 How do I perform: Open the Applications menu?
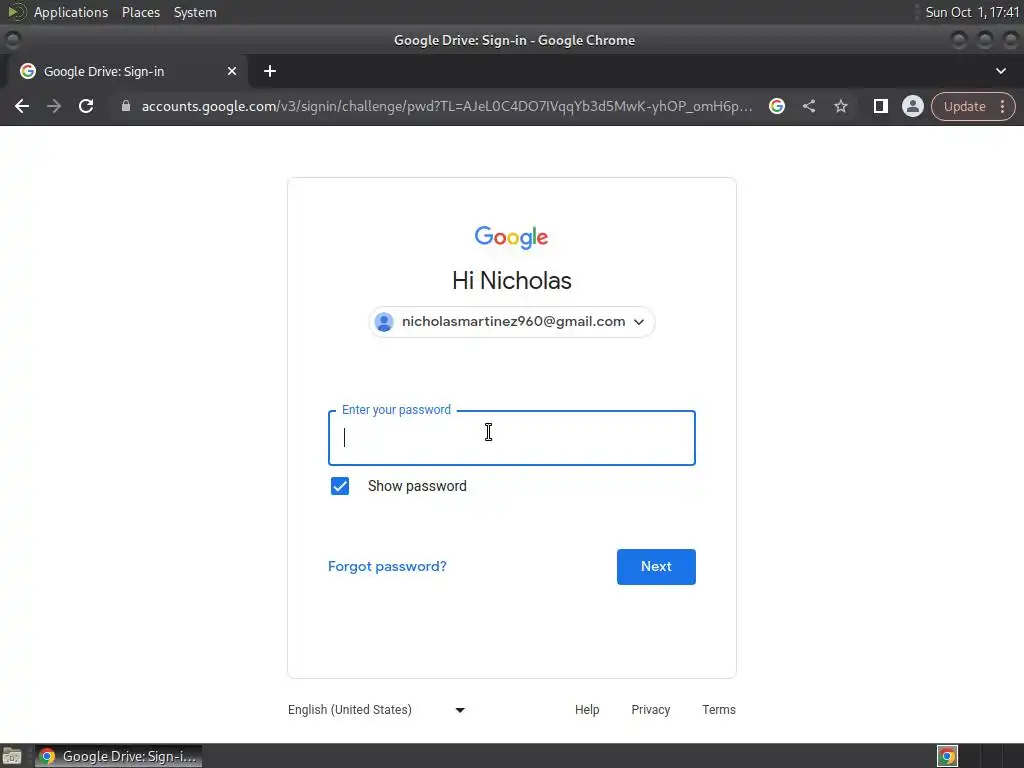[x=71, y=12]
